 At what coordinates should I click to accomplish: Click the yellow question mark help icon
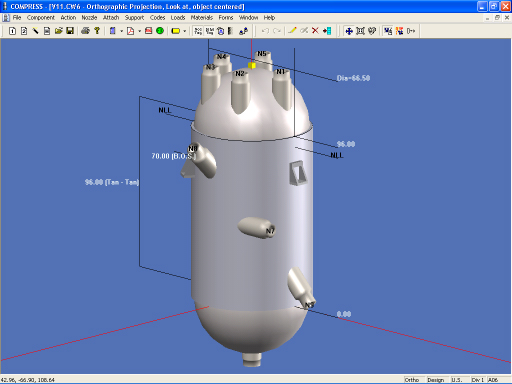click(x=97, y=31)
